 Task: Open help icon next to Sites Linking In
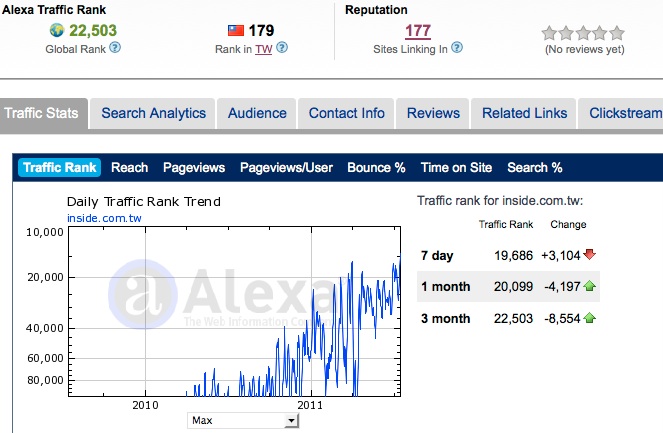[457, 47]
